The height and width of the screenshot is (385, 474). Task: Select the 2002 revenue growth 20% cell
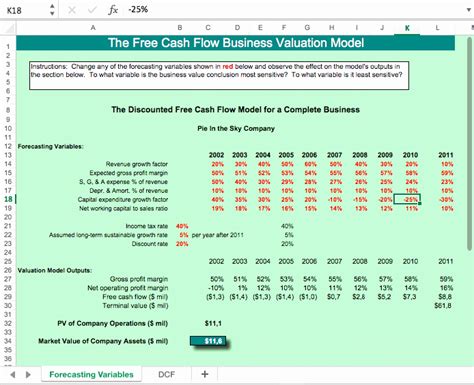click(x=217, y=164)
